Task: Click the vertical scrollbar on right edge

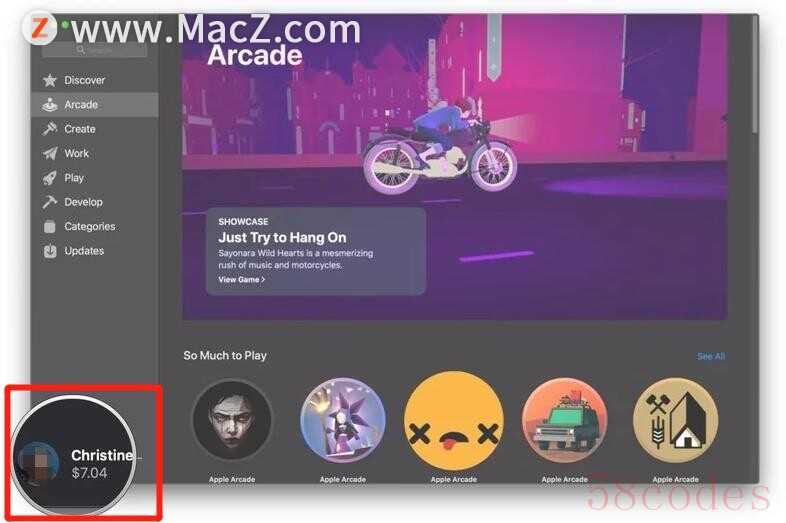Action: pyautogui.click(x=754, y=74)
